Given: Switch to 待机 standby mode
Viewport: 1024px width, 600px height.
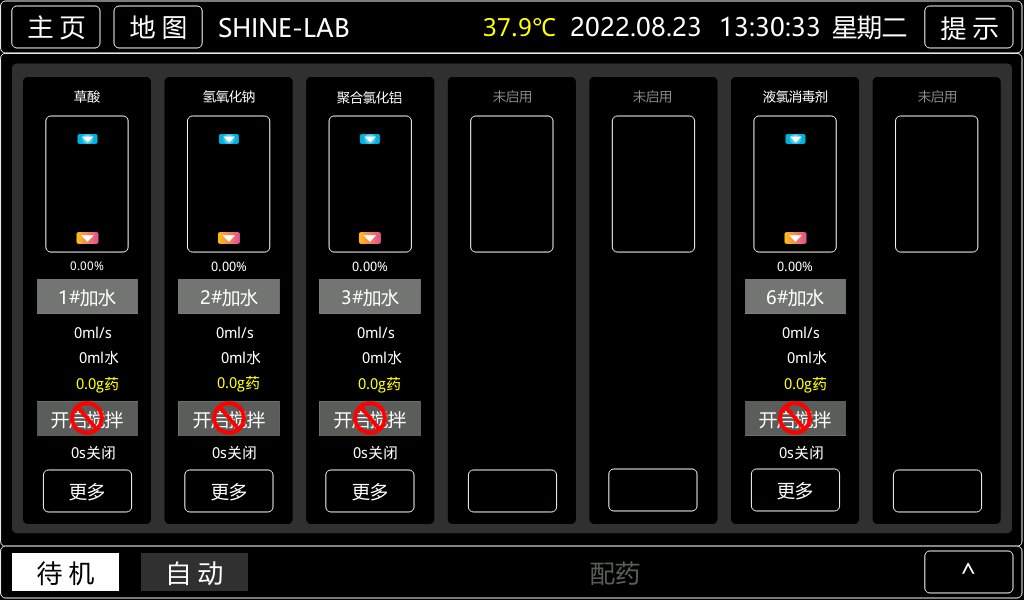Looking at the screenshot, I should coord(65,573).
